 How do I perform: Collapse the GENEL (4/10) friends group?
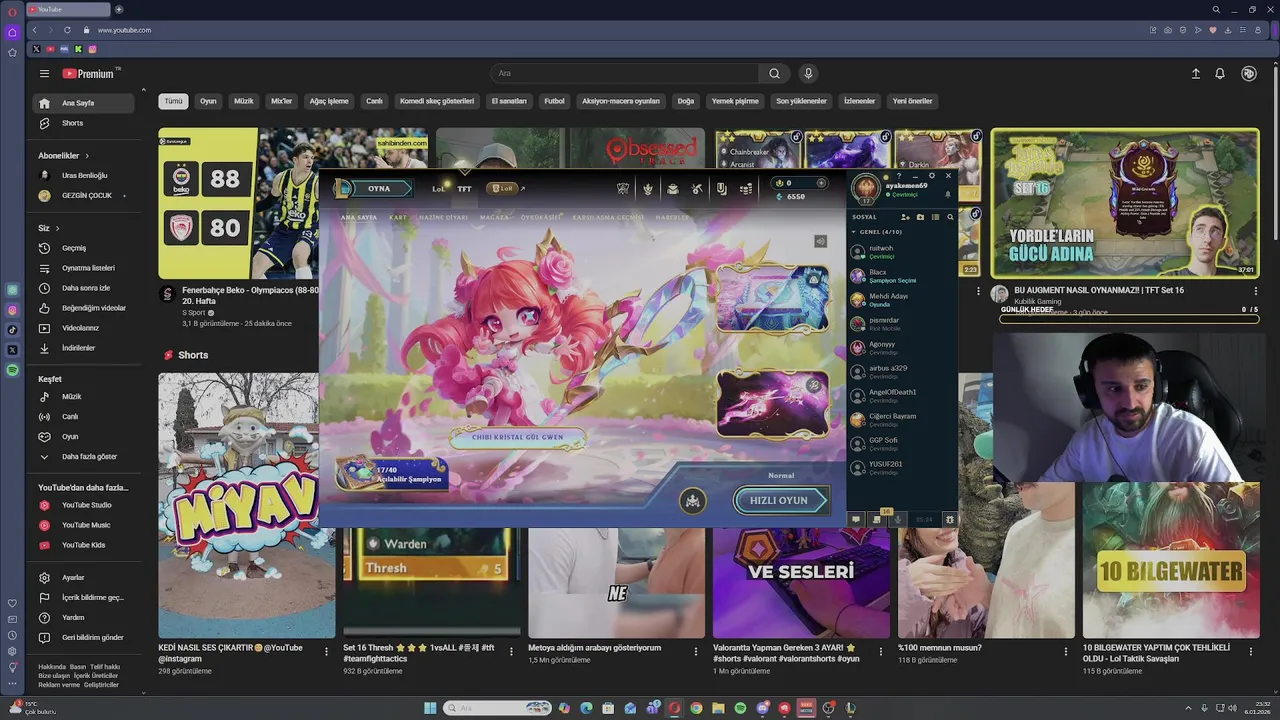coord(854,232)
